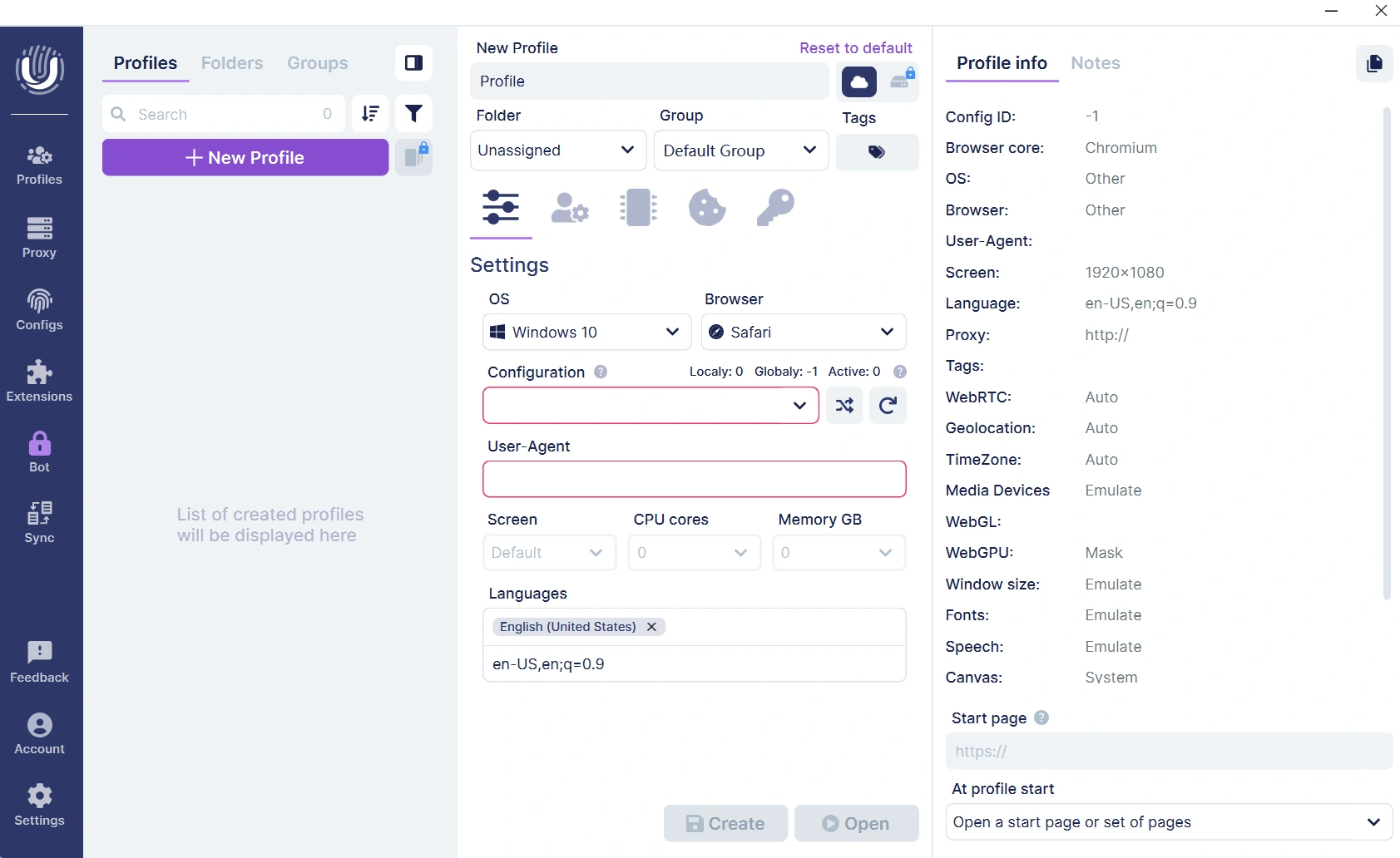Viewport: 1400px width, 858px height.
Task: Expand the OS Windows 10 dropdown
Action: (587, 333)
